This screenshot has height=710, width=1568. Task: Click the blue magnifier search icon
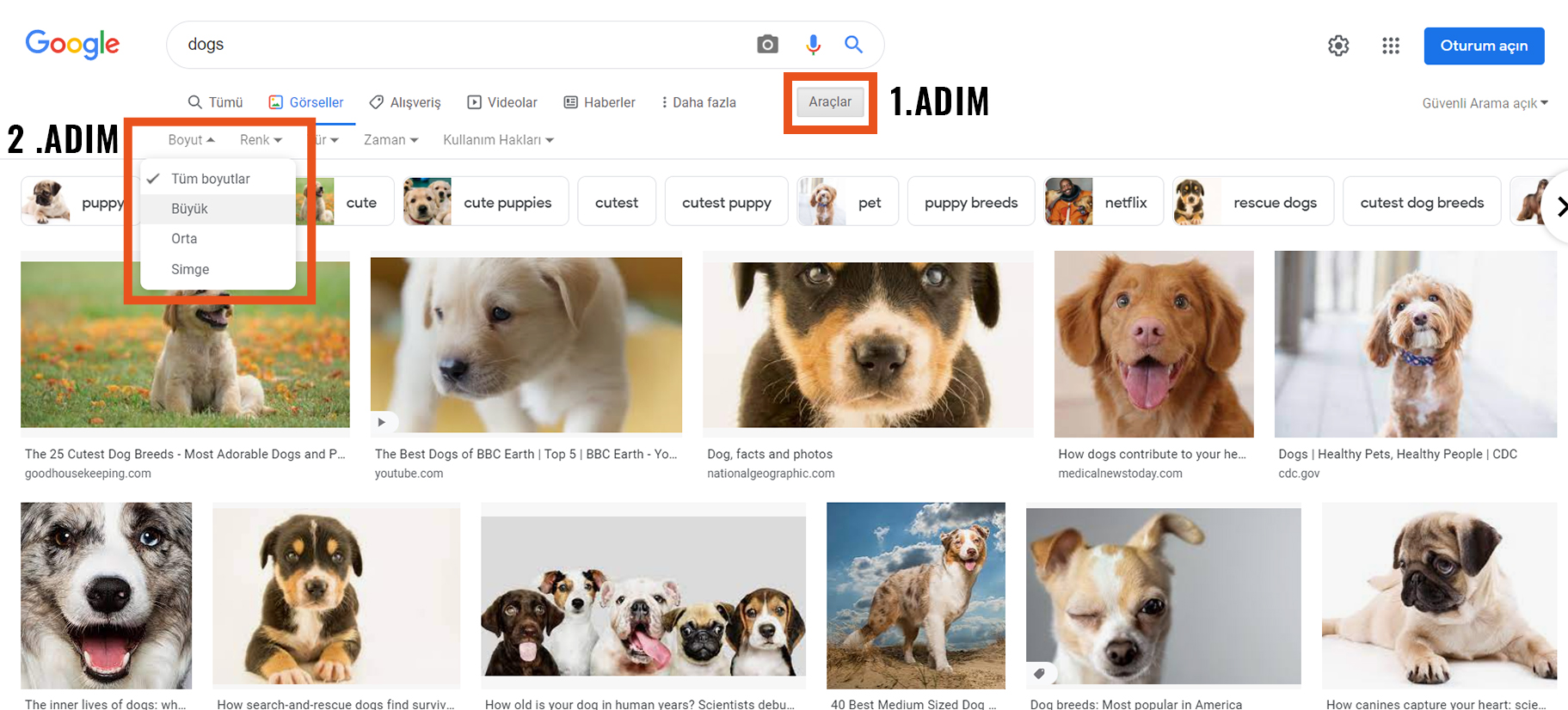click(x=853, y=45)
